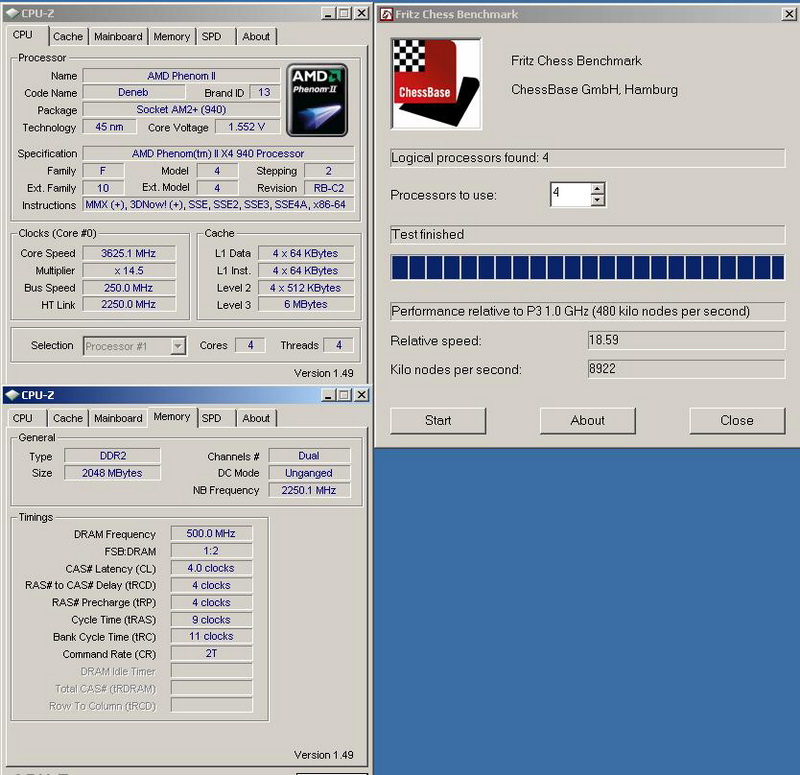Click the Technology value 45 nm
This screenshot has height=775, width=800.
click(109, 127)
